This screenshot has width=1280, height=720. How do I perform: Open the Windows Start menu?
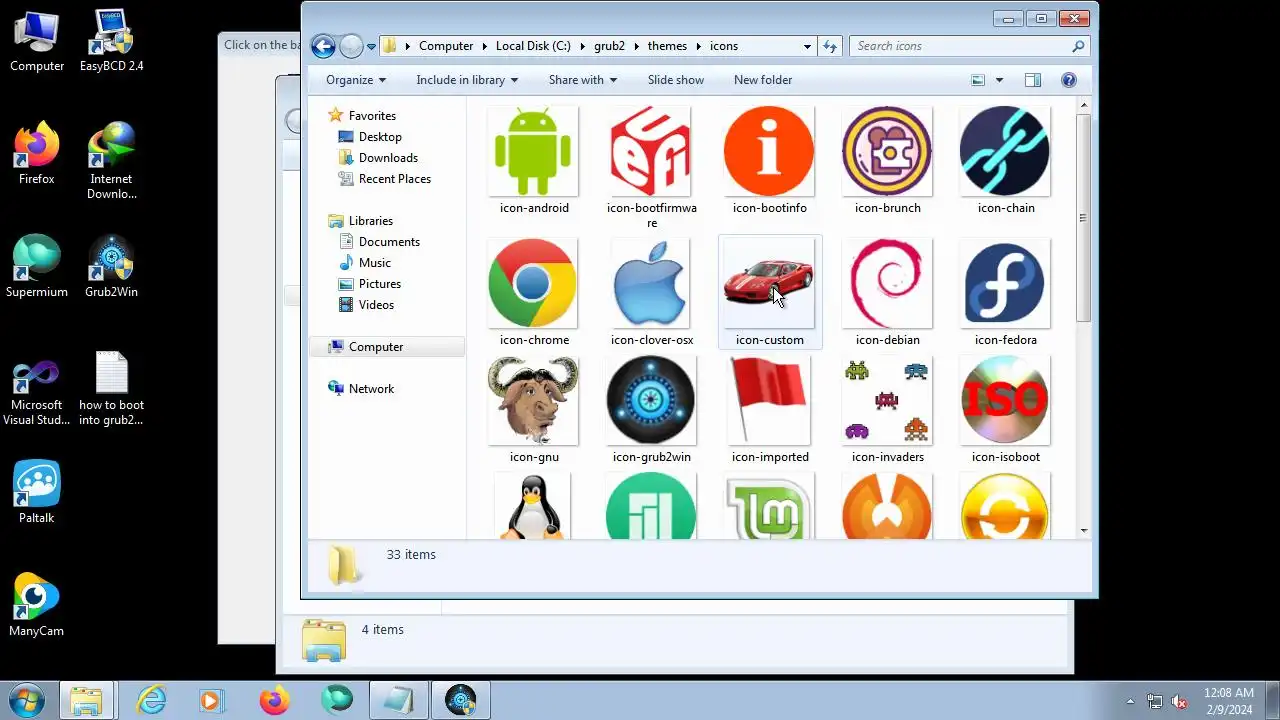click(x=26, y=700)
